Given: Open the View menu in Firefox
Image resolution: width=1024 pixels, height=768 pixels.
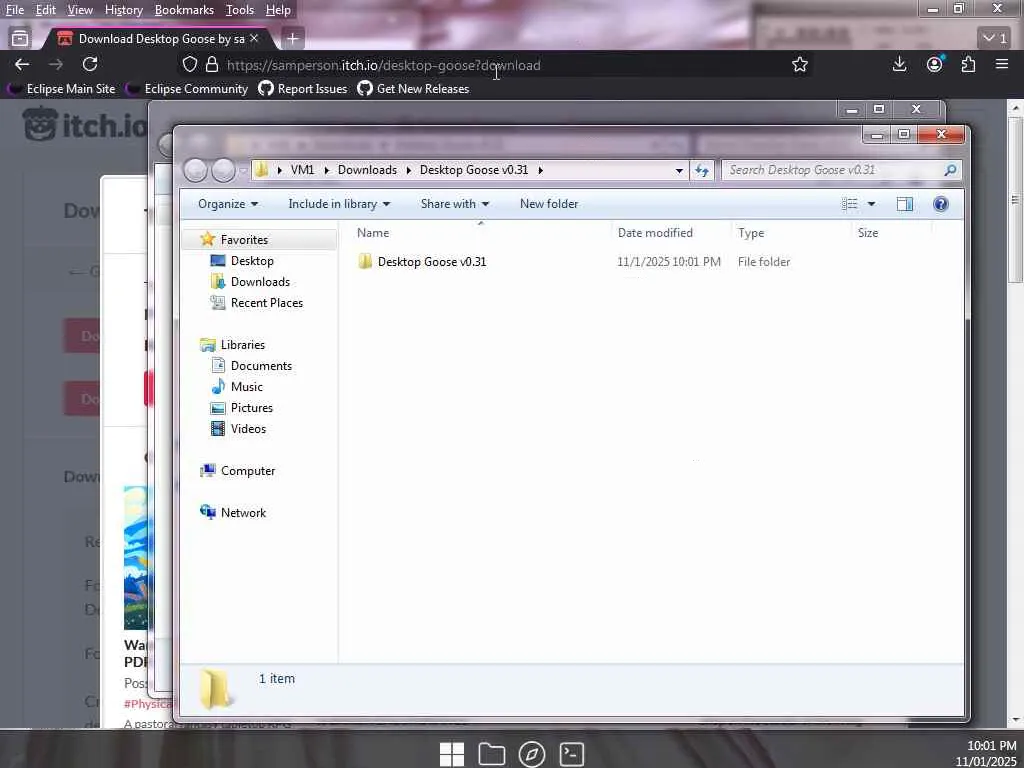Looking at the screenshot, I should (x=80, y=10).
